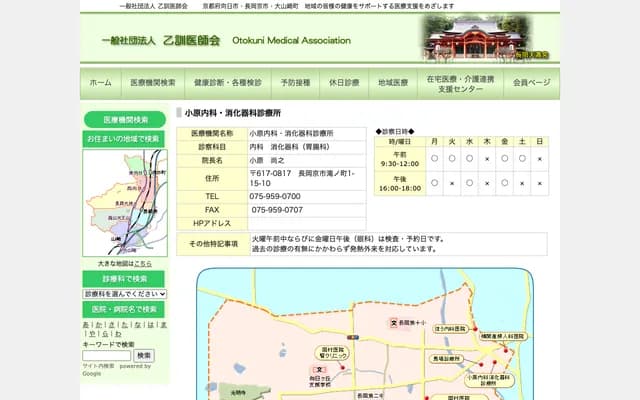Click the regional area map thumbnail

(125, 202)
